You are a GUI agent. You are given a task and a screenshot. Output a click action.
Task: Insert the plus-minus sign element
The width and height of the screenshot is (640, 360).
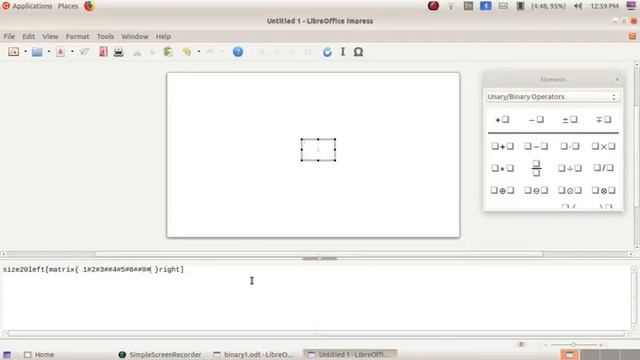[570, 120]
